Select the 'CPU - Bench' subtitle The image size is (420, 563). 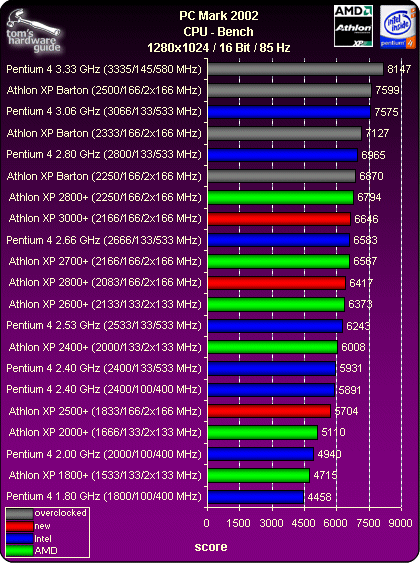pyautogui.click(x=218, y=32)
